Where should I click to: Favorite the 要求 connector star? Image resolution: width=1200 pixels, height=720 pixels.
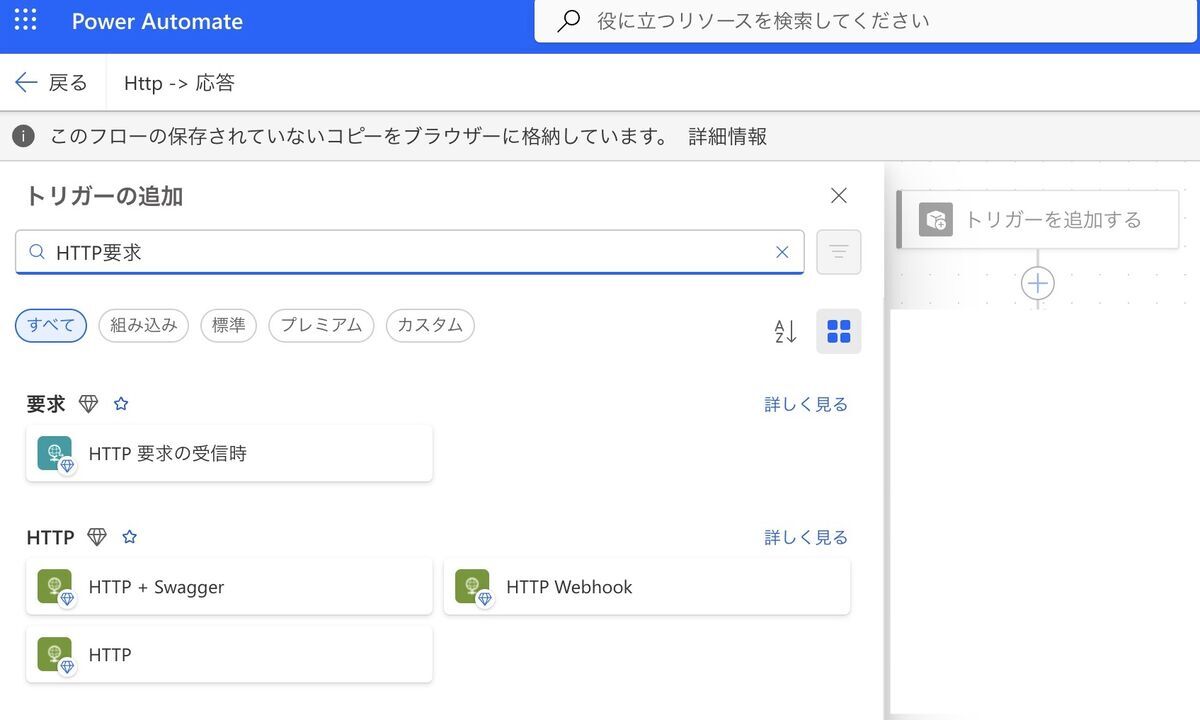[x=121, y=404]
